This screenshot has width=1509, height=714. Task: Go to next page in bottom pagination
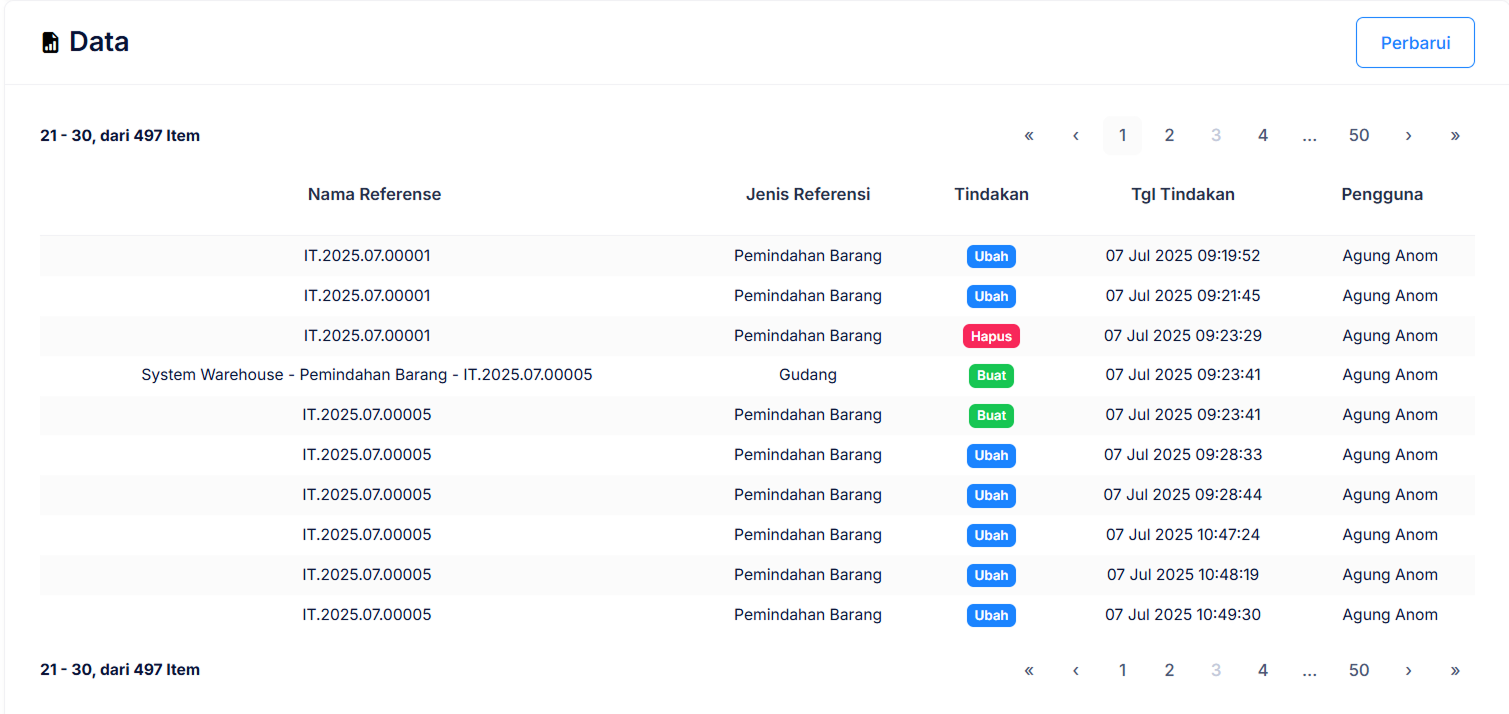[1408, 670]
